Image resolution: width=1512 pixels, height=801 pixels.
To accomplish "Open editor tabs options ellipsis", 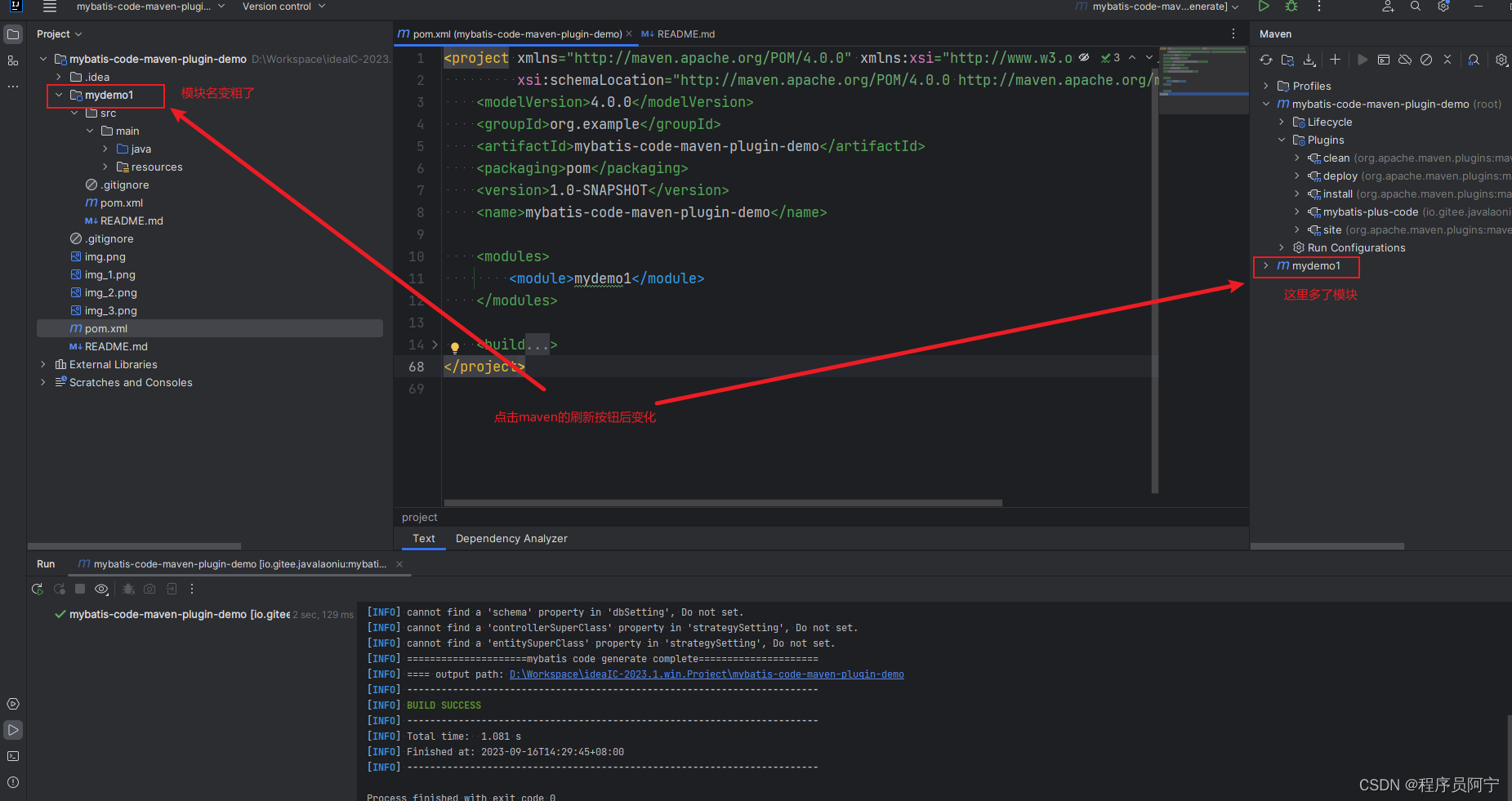I will coord(1233,34).
